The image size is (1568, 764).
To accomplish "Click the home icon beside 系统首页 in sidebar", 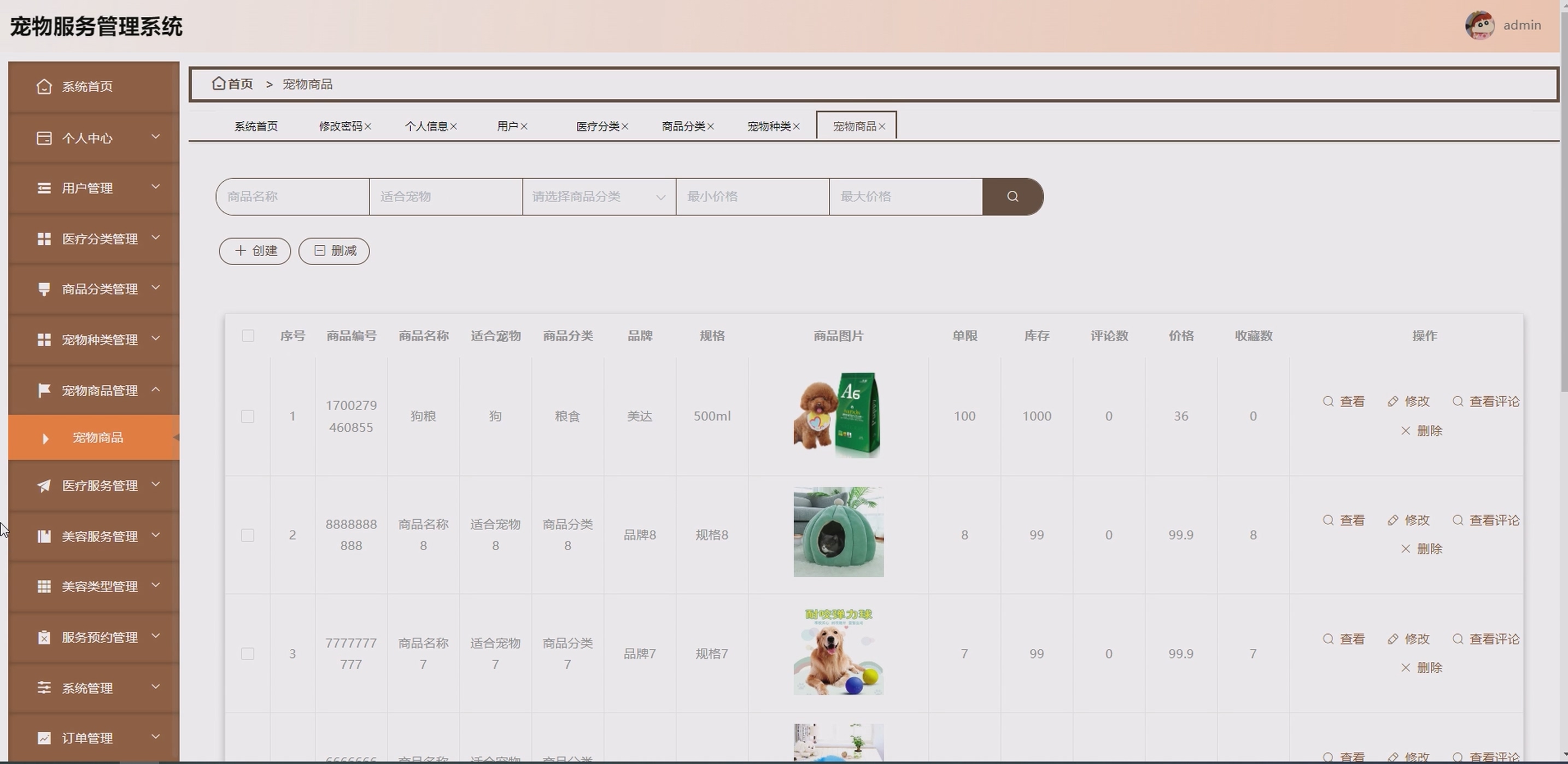I will point(44,86).
